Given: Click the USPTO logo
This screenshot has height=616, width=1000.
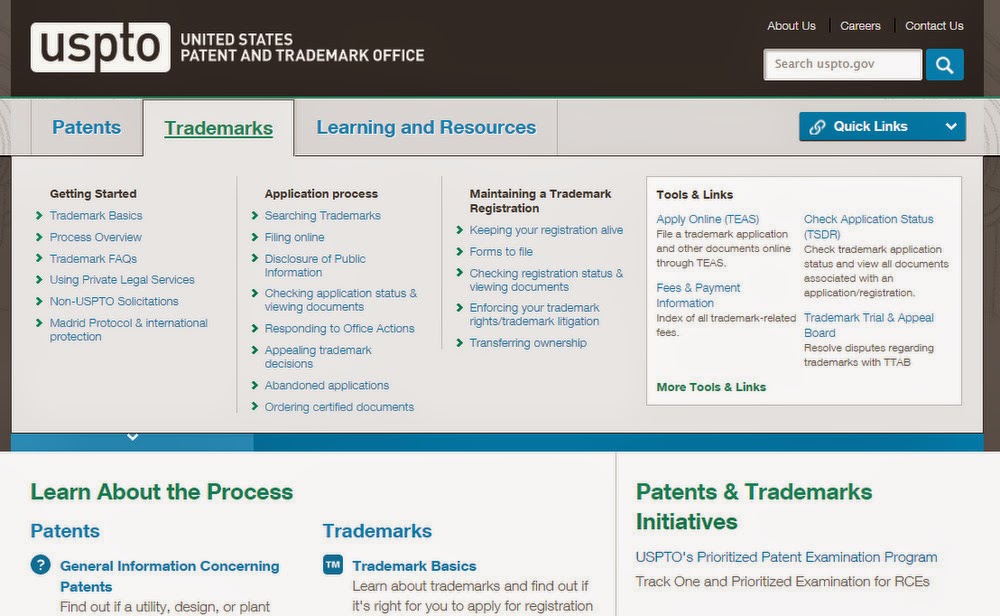Looking at the screenshot, I should 100,47.
